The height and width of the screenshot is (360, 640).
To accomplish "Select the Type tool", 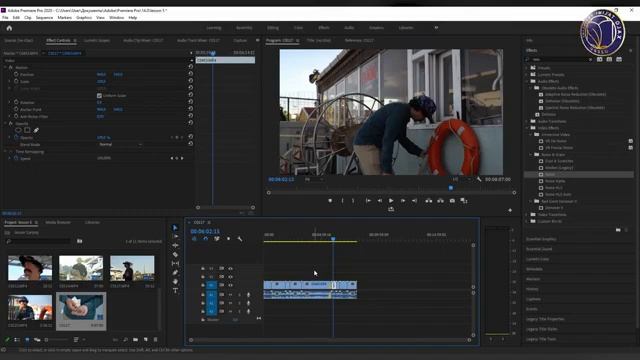I will coord(175,291).
